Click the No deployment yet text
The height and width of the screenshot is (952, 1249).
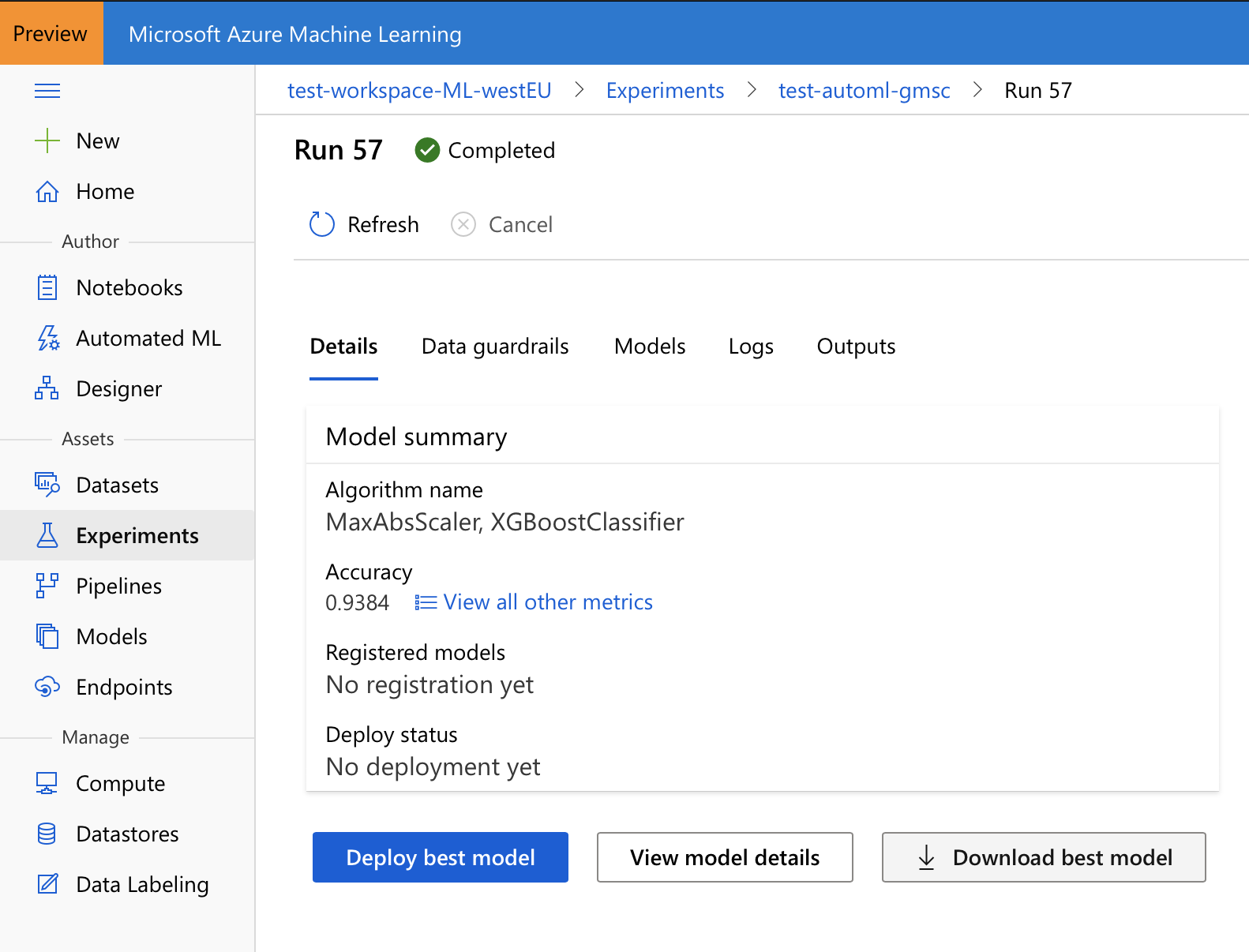(x=433, y=766)
